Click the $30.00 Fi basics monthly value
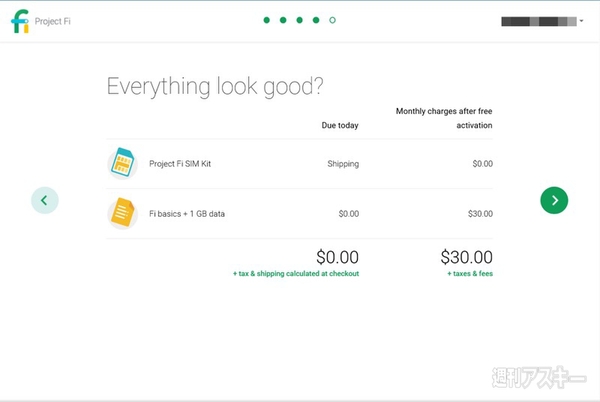Viewport: 600px width, 402px height. pyautogui.click(x=480, y=214)
